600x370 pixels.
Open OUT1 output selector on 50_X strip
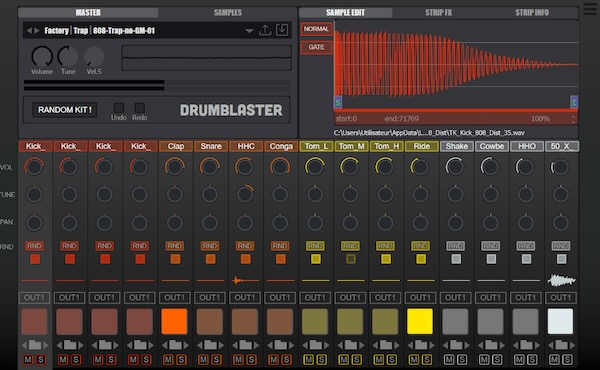click(561, 298)
